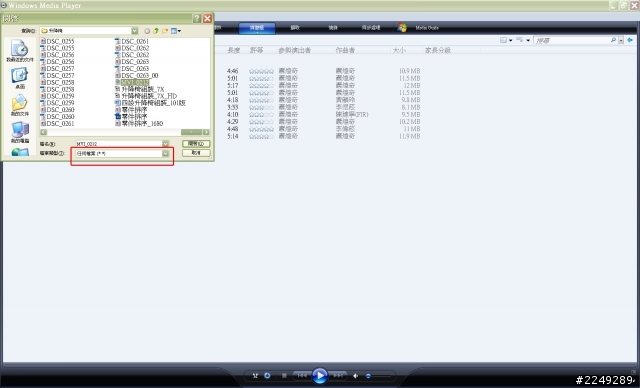Click the Cancel (取消) button

(x=196, y=153)
